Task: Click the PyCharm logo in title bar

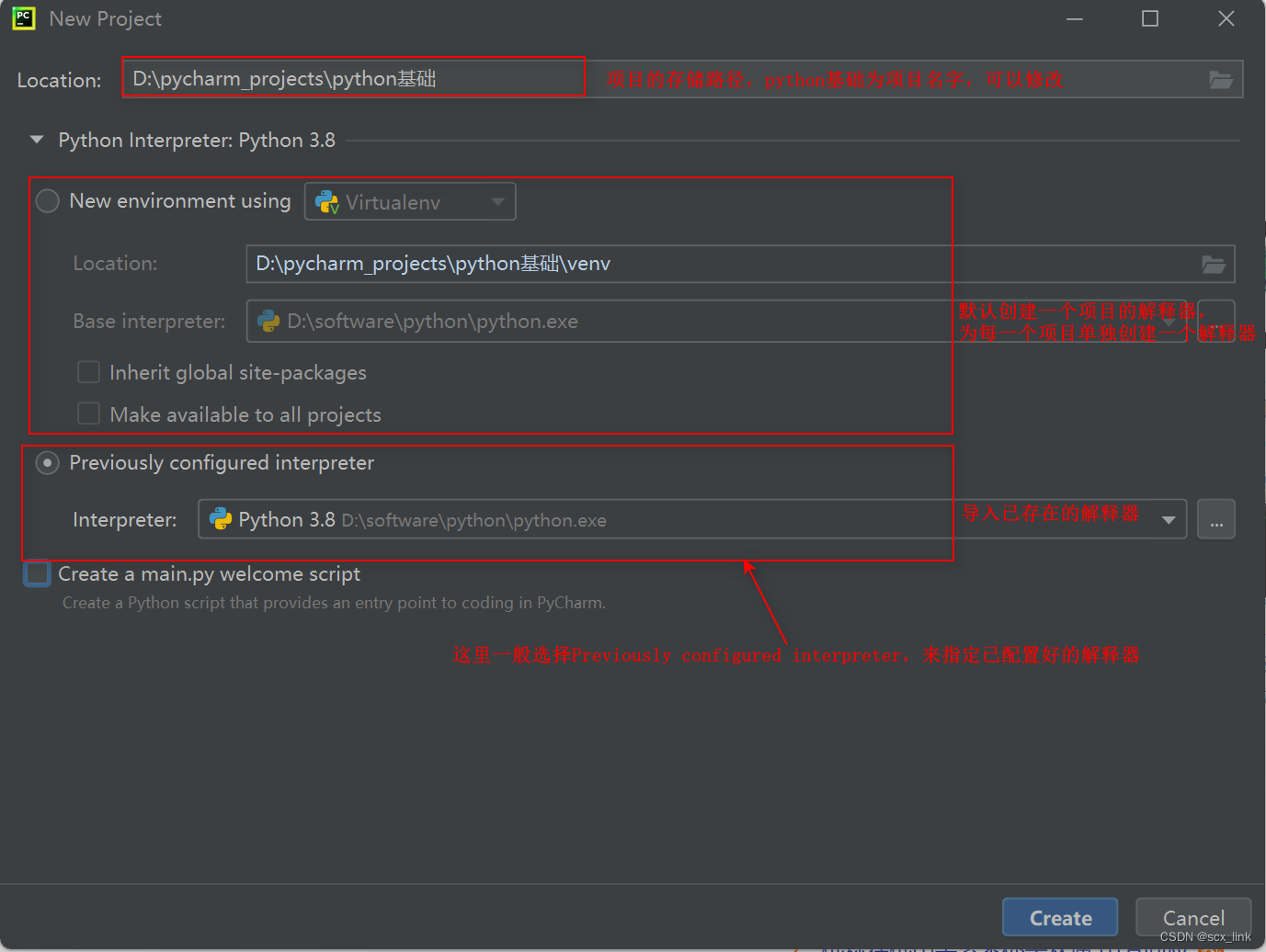Action: coord(24,18)
